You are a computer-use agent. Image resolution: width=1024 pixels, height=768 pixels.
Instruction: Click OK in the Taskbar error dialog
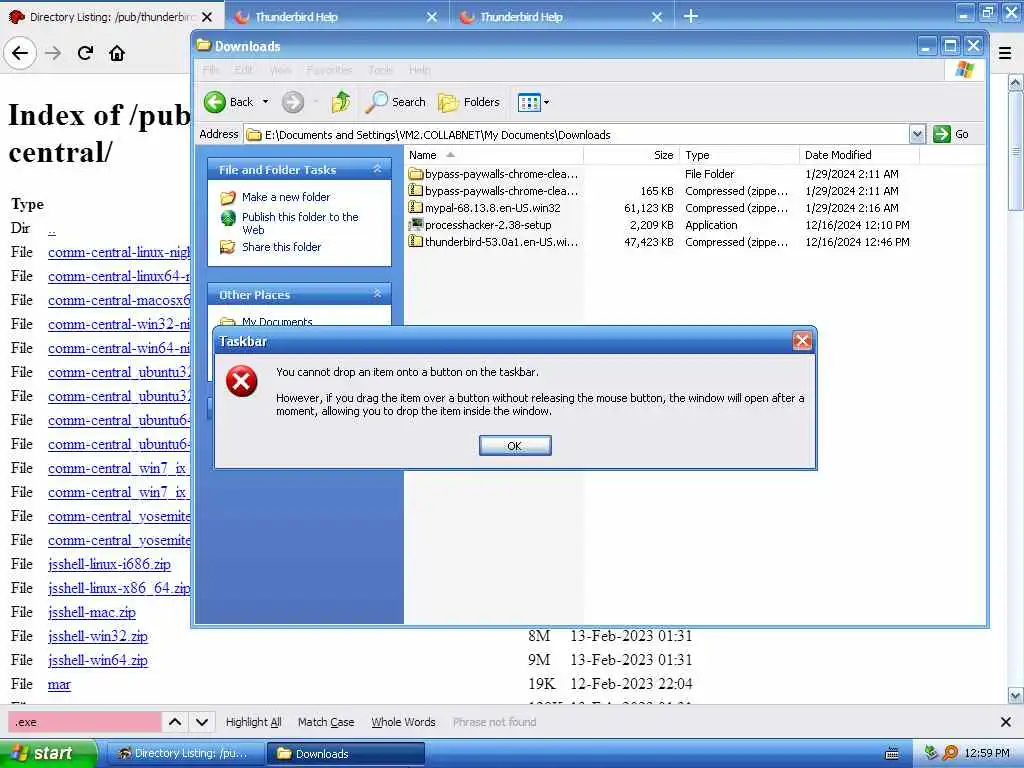(x=515, y=445)
